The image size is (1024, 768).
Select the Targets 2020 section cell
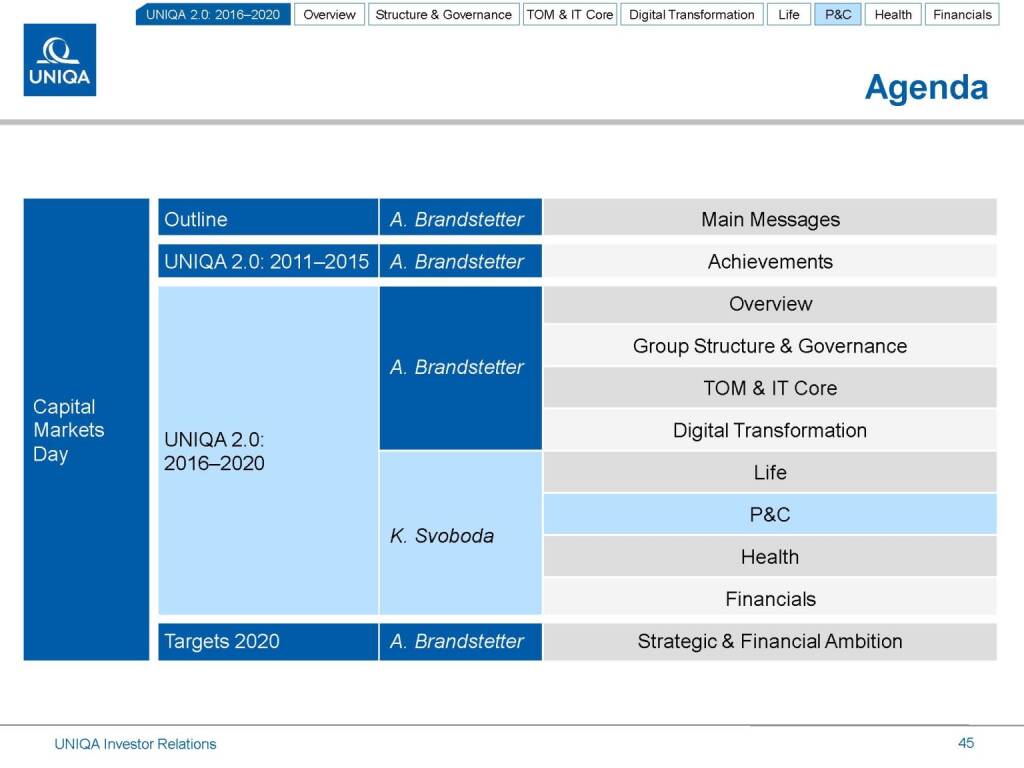point(267,641)
